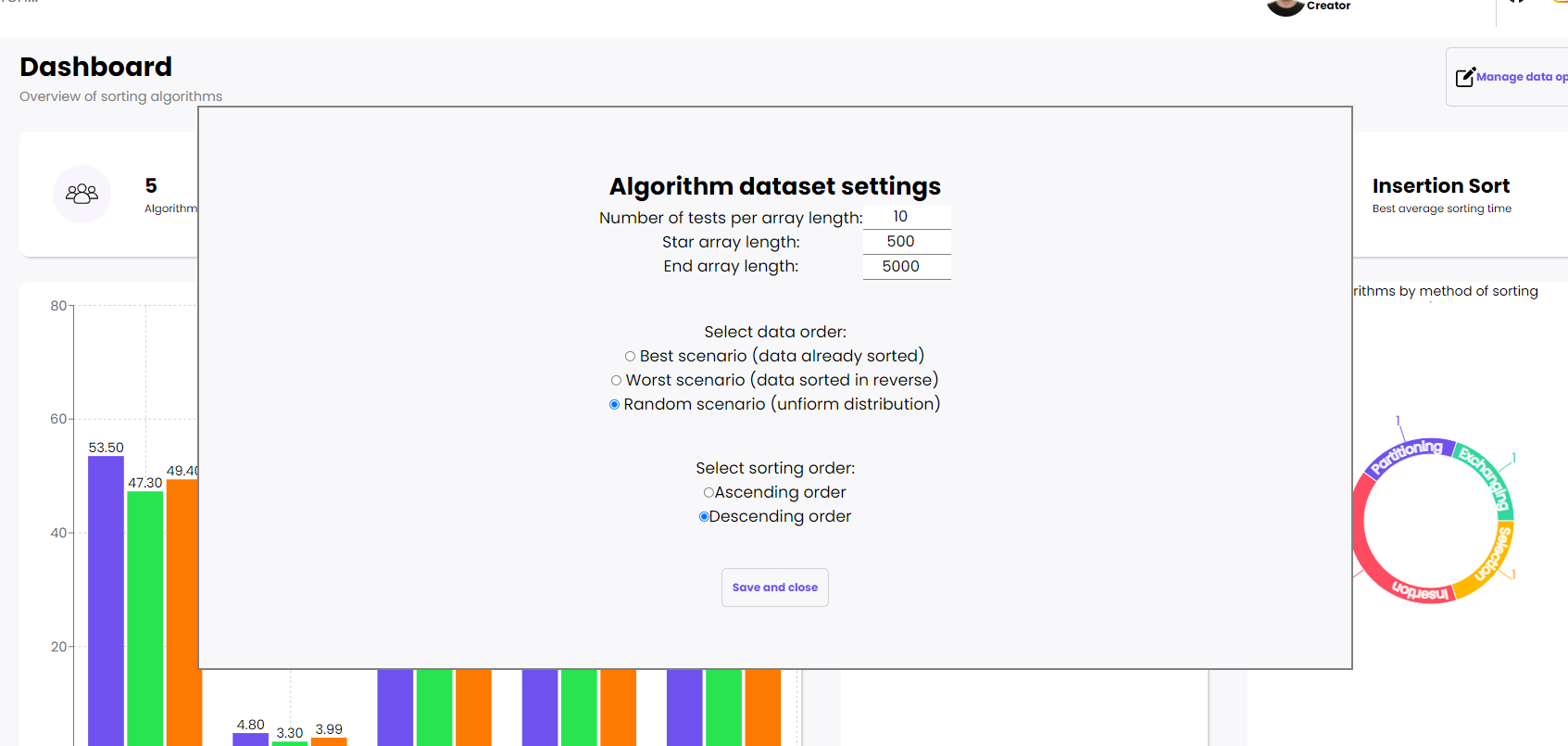Click the Insertion Sort card title
This screenshot has width=1568, height=746.
coord(1441,185)
